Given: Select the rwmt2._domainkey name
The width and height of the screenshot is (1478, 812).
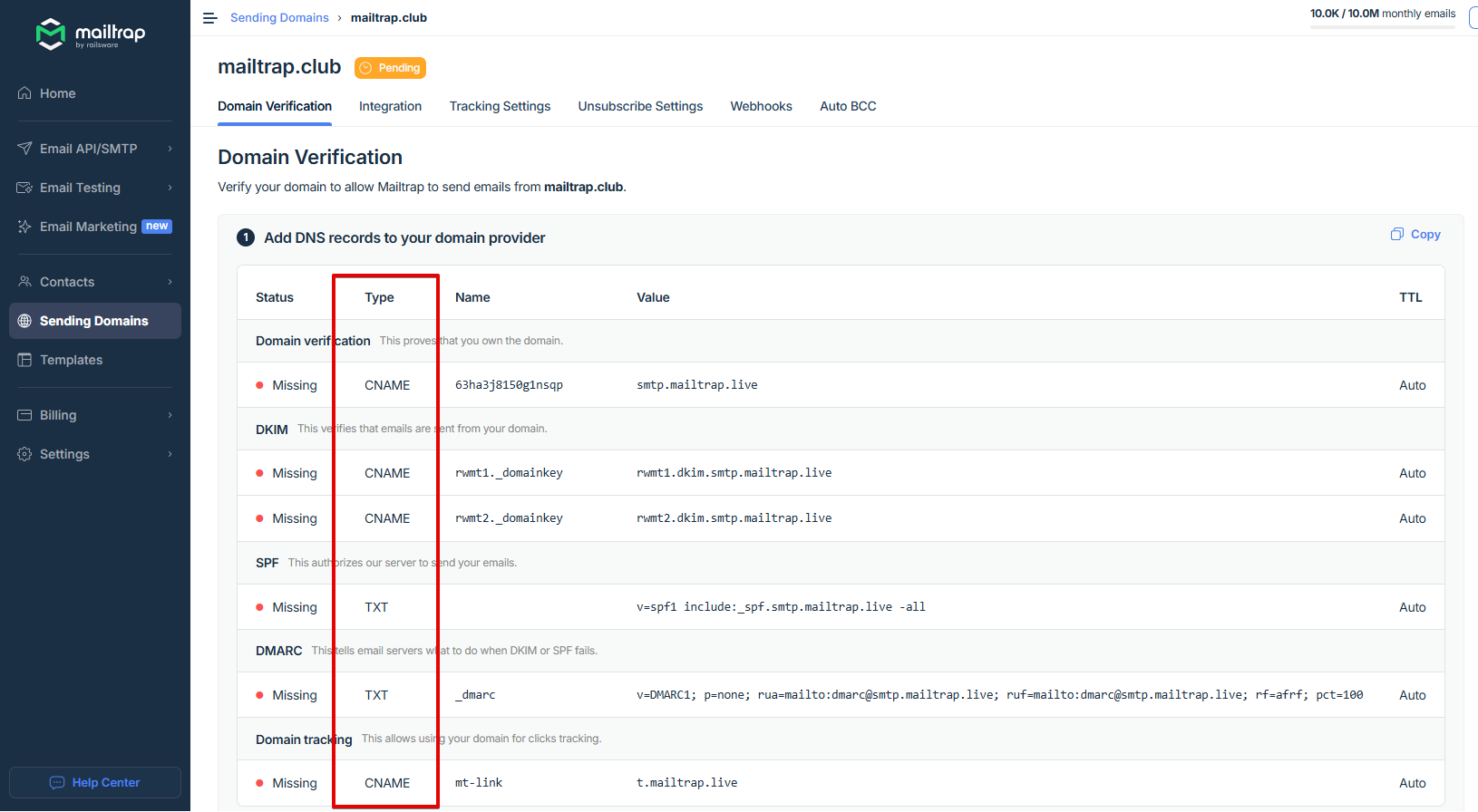Looking at the screenshot, I should (509, 518).
